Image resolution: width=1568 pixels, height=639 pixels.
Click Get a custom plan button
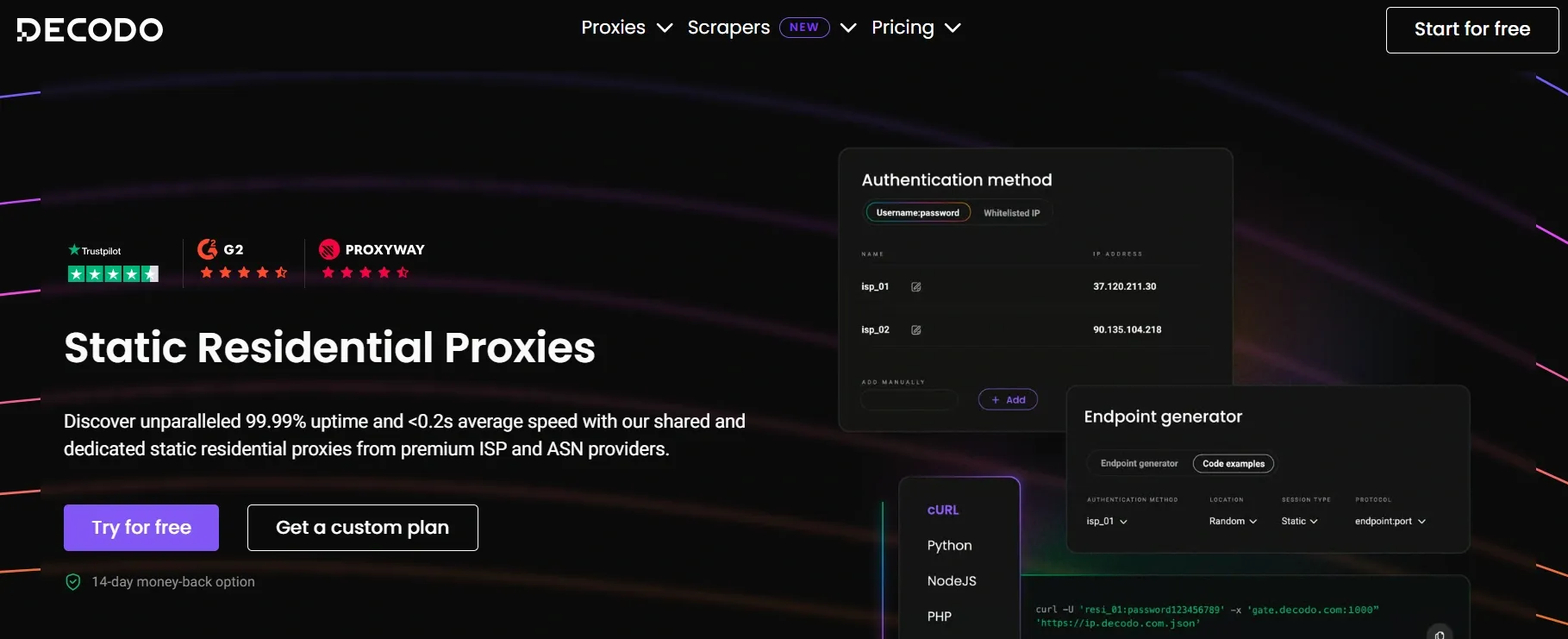[363, 528]
